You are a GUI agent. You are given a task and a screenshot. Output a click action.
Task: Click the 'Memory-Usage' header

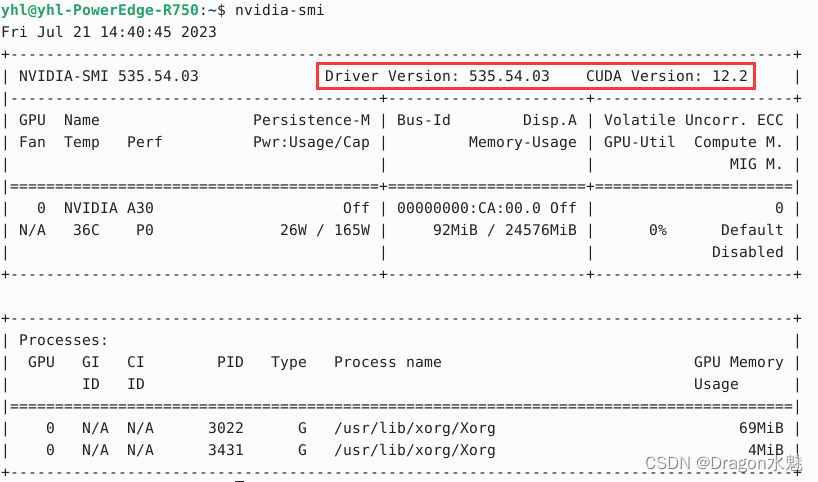pyautogui.click(x=523, y=142)
